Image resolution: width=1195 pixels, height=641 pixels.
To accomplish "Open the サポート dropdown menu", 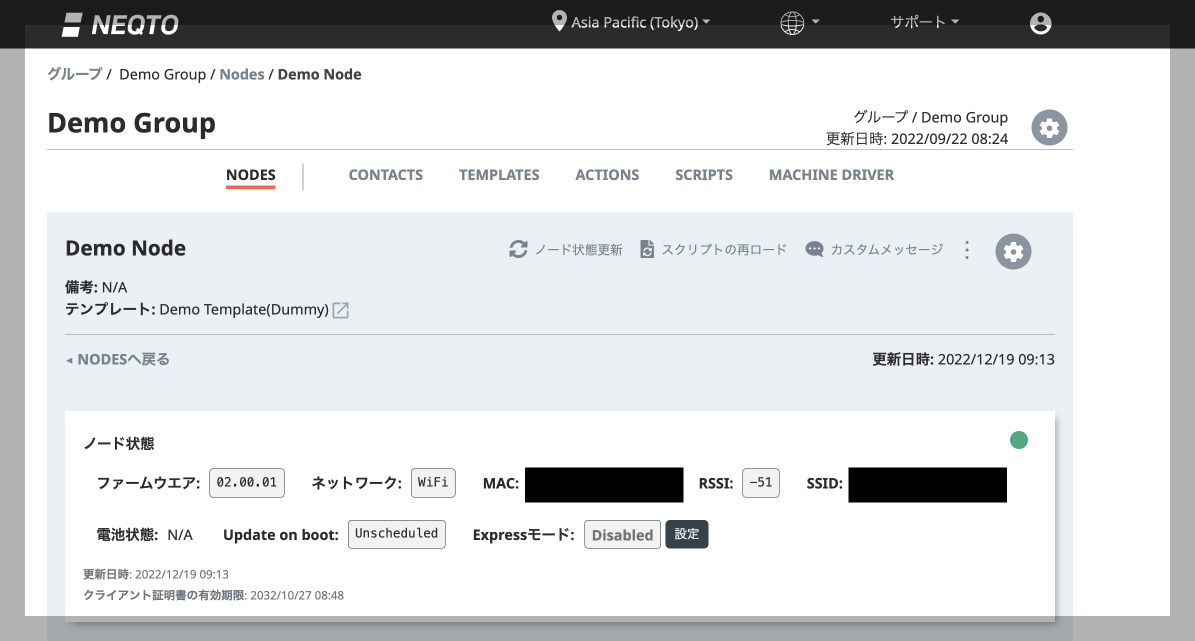I will click(922, 21).
